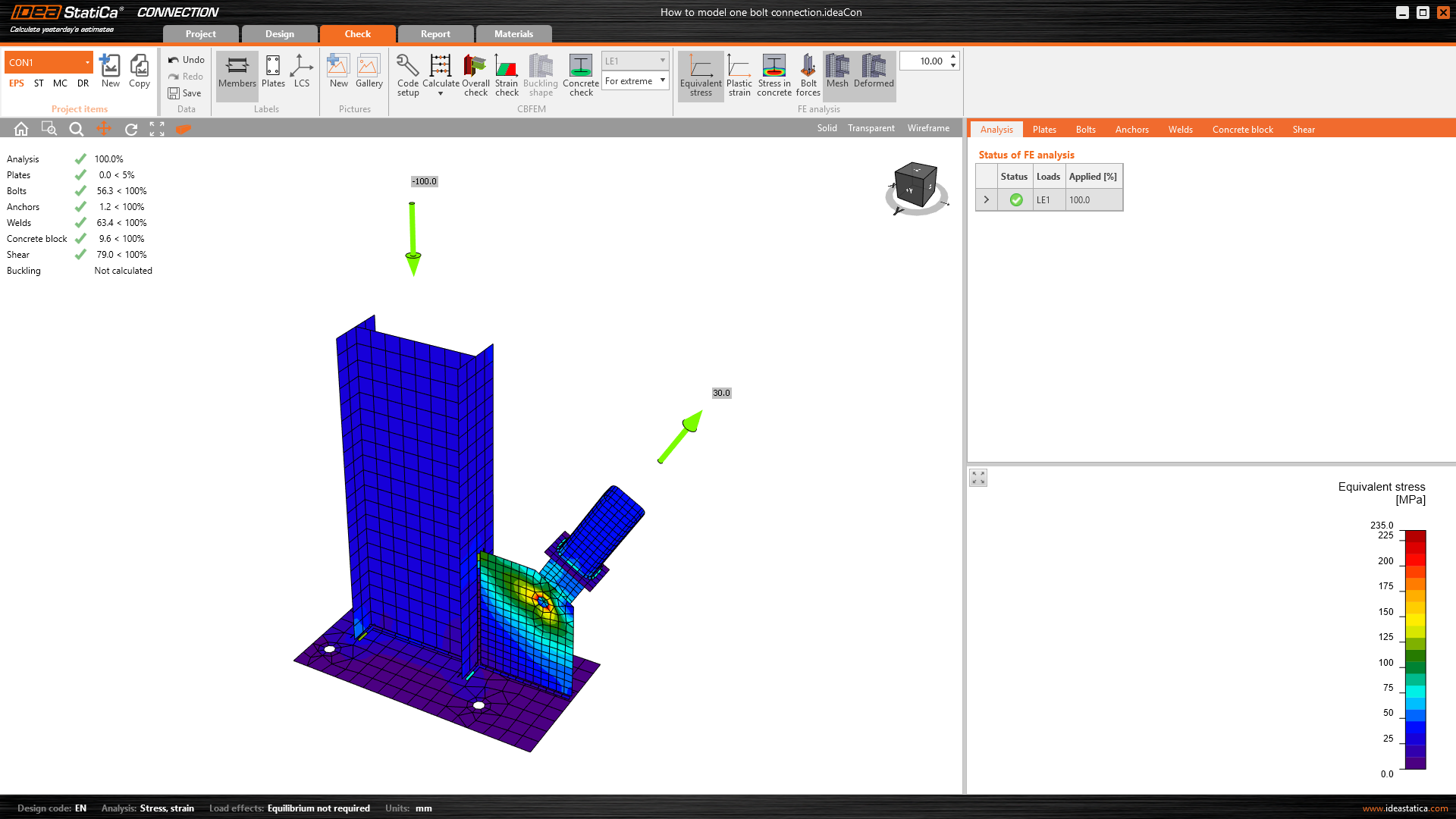
Task: Open the Welds results tab
Action: pyautogui.click(x=1180, y=130)
